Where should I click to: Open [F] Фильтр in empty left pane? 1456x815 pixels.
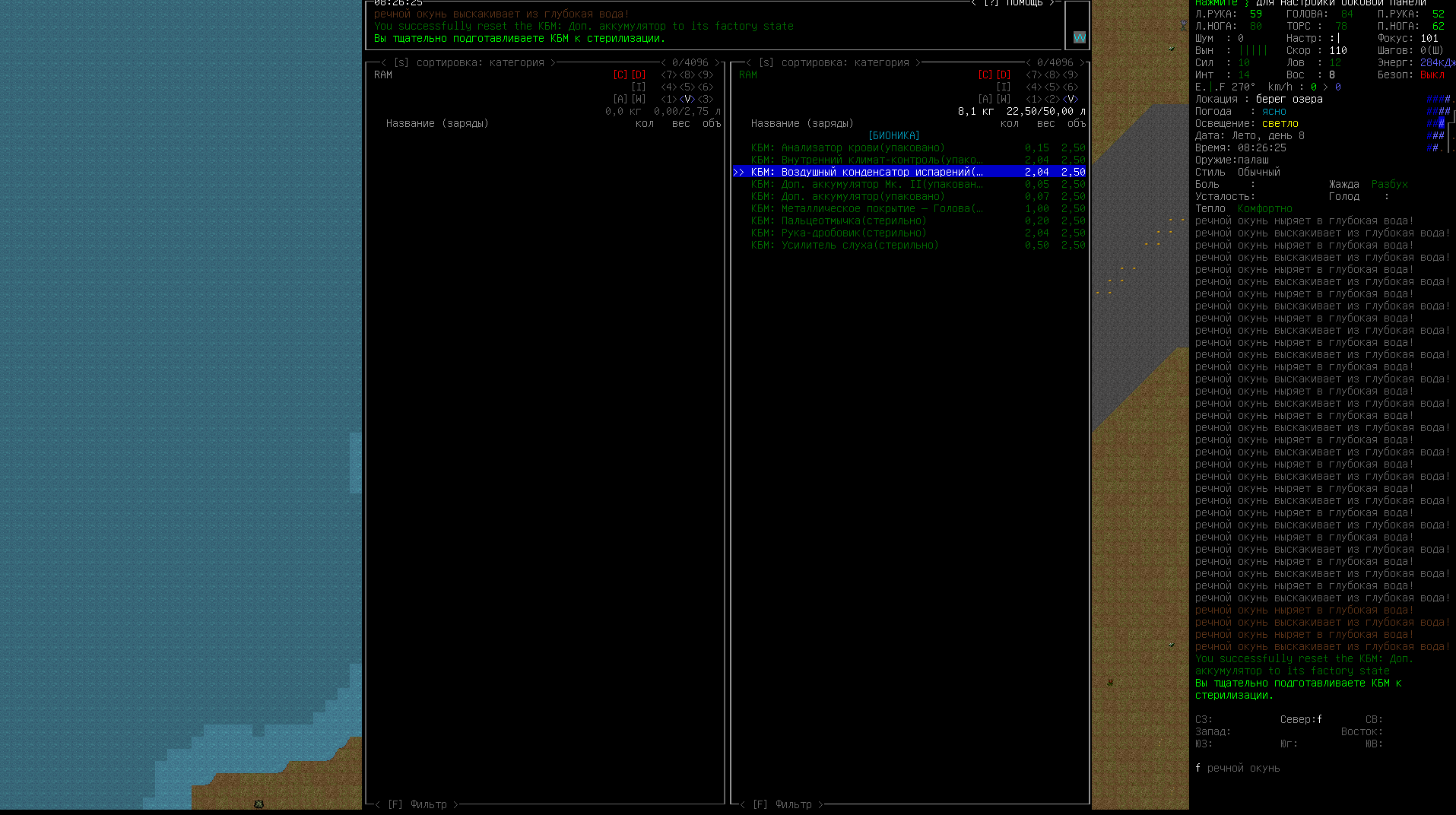click(417, 804)
